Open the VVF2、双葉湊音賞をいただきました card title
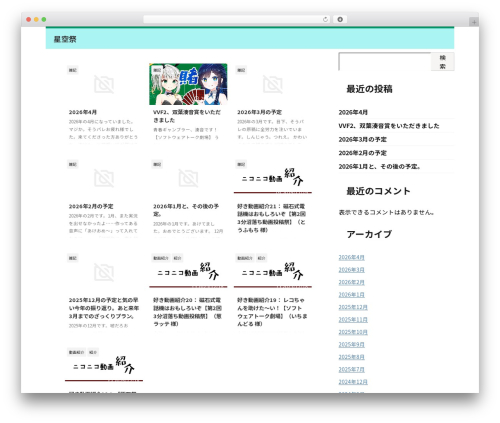The height and width of the screenshot is (423, 500). tap(187, 116)
